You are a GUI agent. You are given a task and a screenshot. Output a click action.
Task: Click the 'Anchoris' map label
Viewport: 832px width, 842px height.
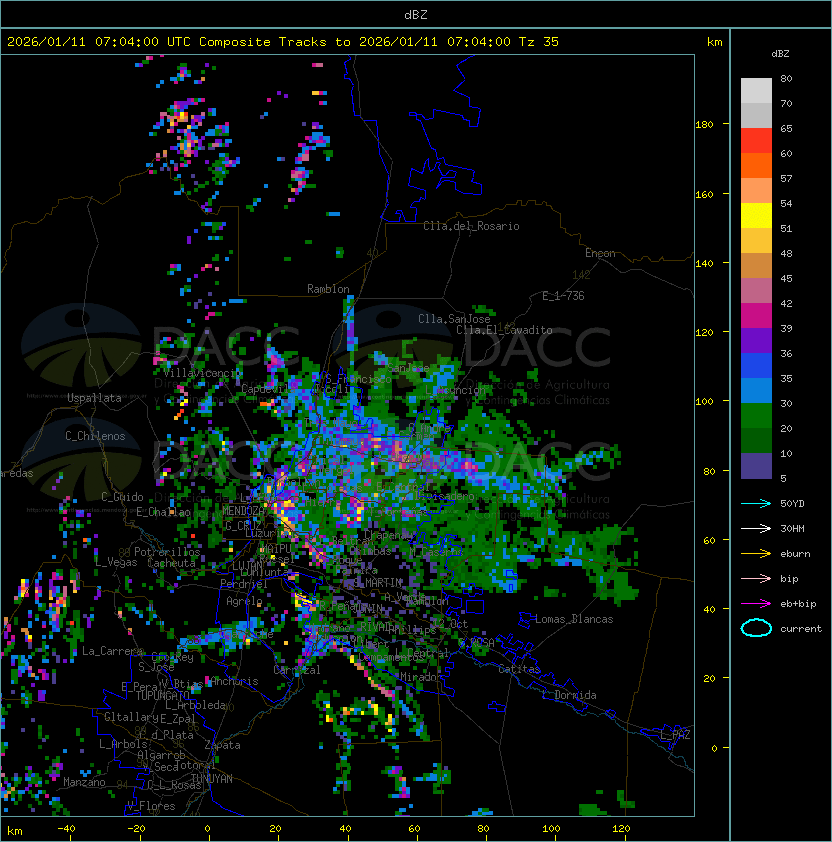[234, 681]
